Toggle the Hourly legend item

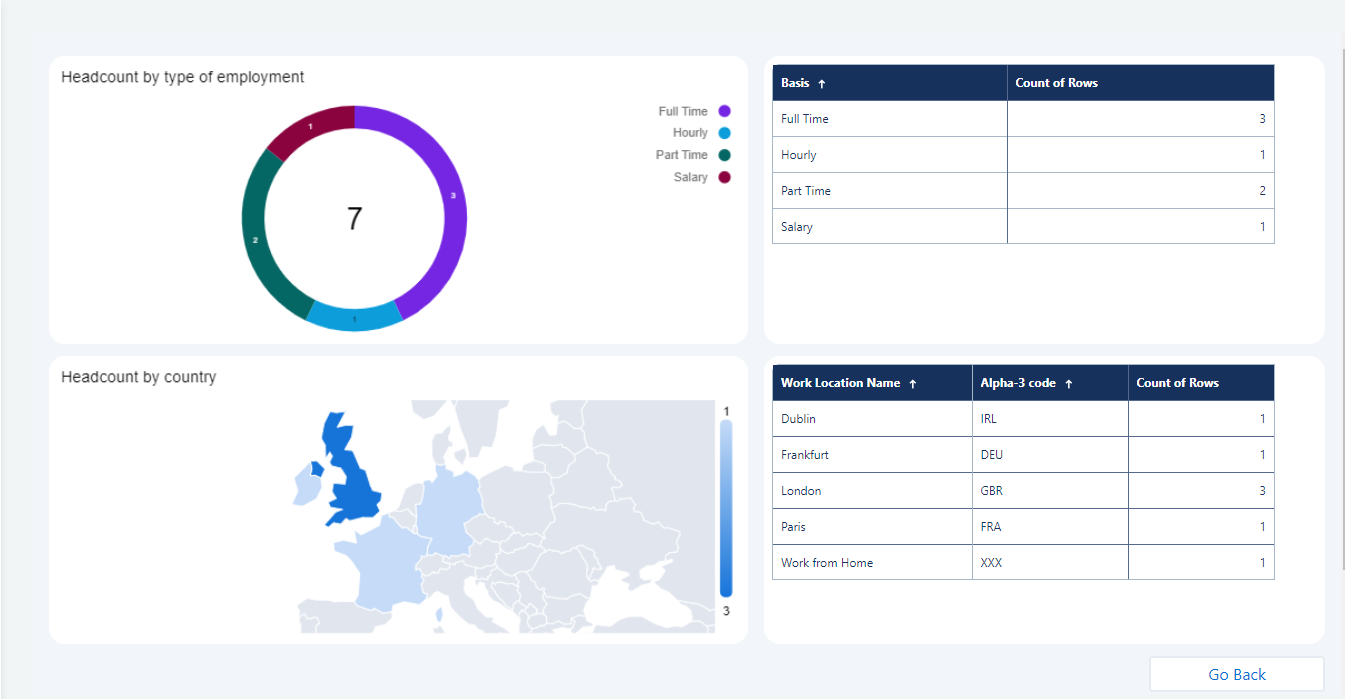pyautogui.click(x=690, y=133)
